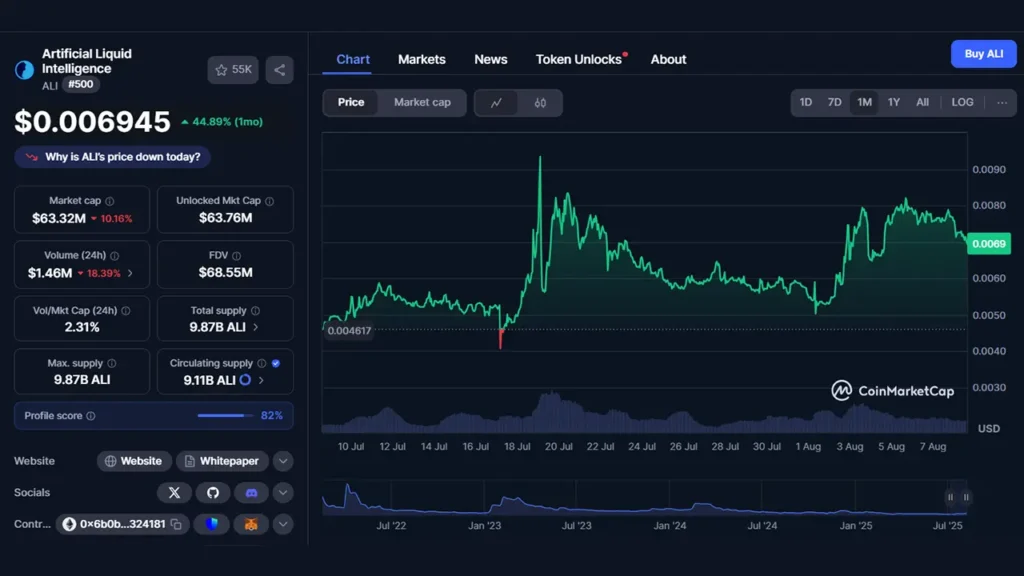Click Circulating supply info icon
The width and height of the screenshot is (1024, 576).
tap(262, 363)
